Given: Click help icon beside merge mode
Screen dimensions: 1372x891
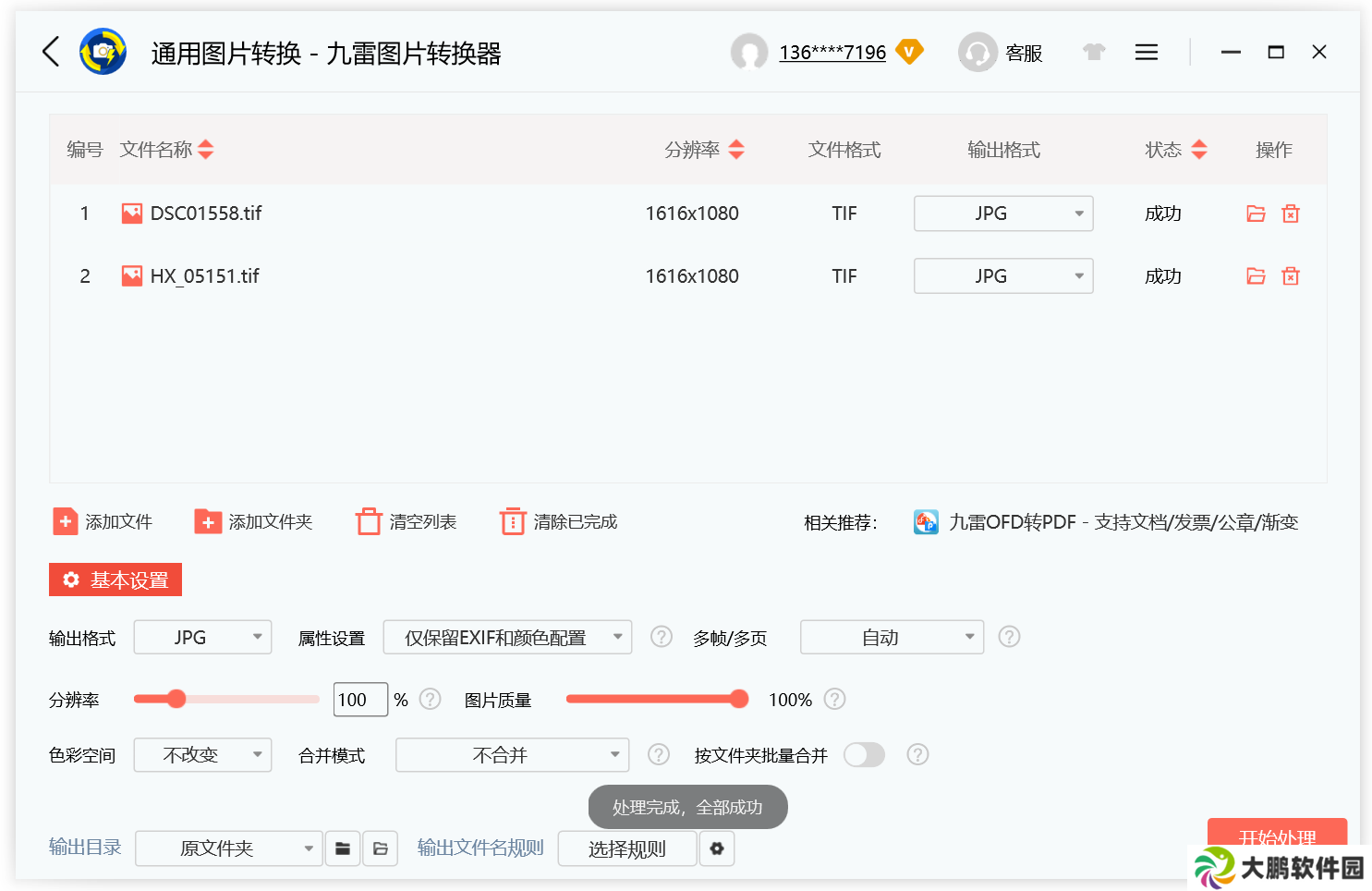Looking at the screenshot, I should pos(658,754).
